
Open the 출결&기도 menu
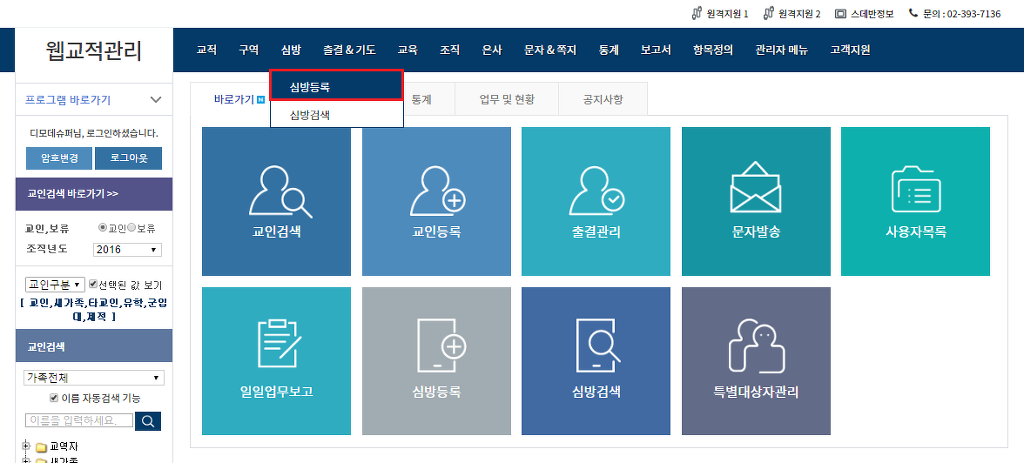349,50
